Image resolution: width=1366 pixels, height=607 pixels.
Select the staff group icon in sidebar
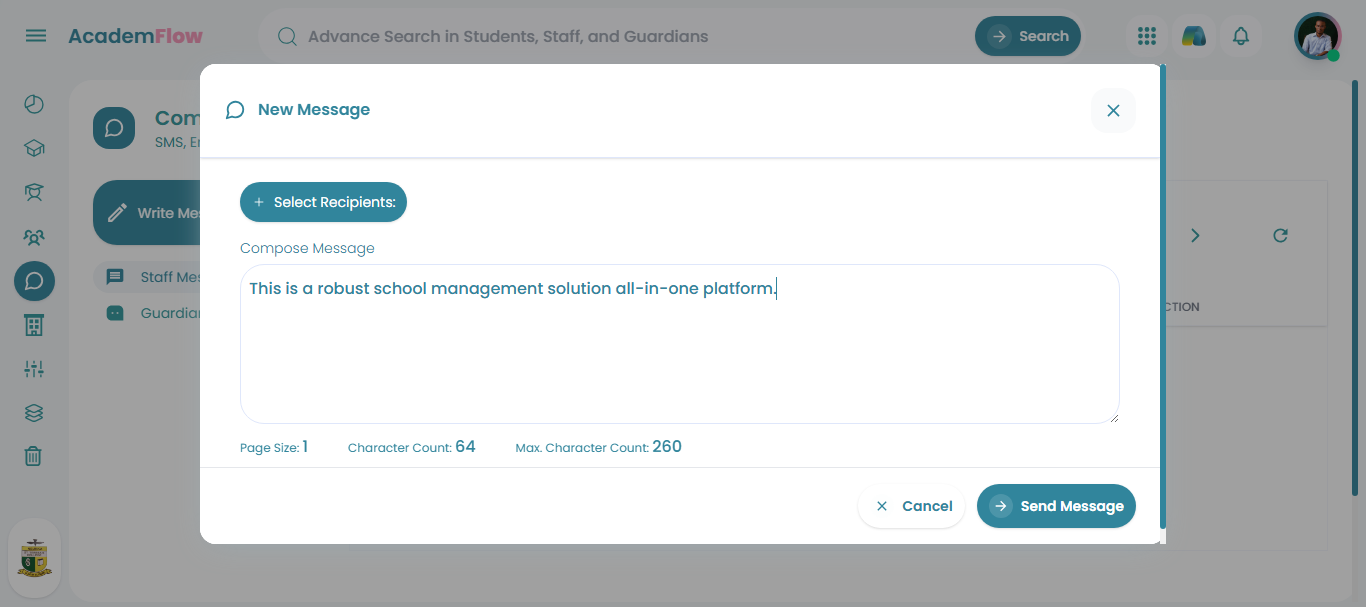tap(33, 237)
